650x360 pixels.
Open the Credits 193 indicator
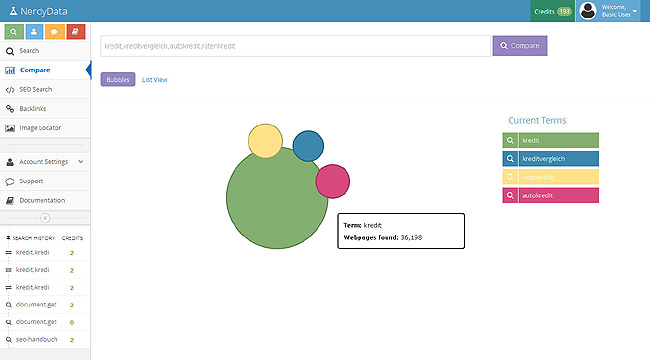pos(553,11)
